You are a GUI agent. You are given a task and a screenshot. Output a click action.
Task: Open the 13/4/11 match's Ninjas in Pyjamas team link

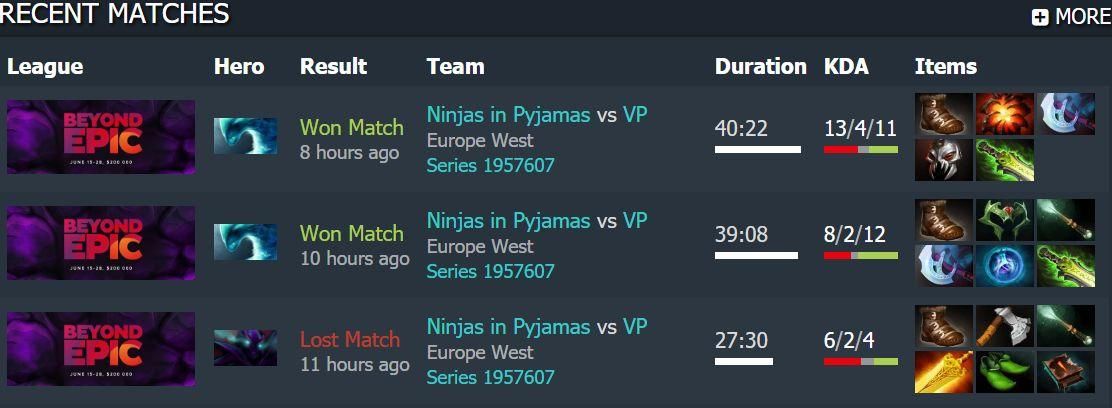click(508, 114)
